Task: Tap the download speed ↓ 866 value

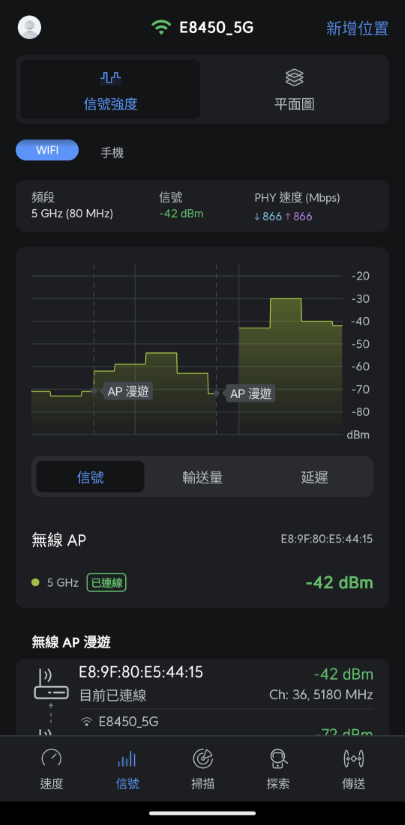Action: tap(268, 216)
